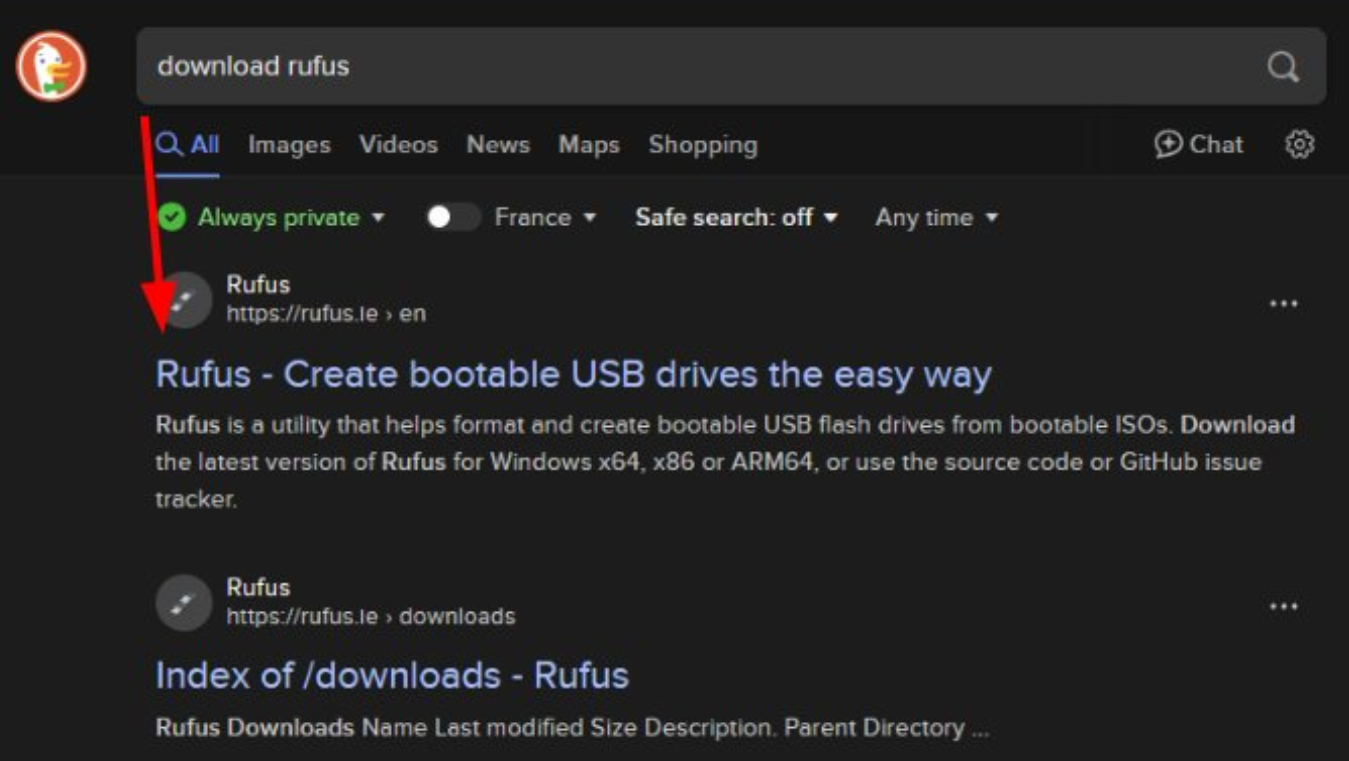Open the Safe search: off dropdown
Viewport: 1349px width, 761px height.
pyautogui.click(x=736, y=217)
